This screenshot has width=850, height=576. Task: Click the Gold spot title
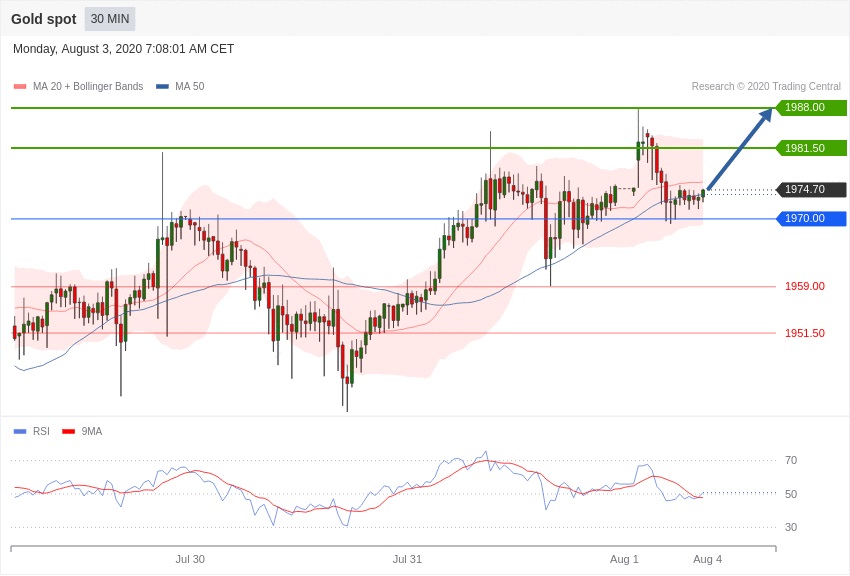click(x=44, y=19)
